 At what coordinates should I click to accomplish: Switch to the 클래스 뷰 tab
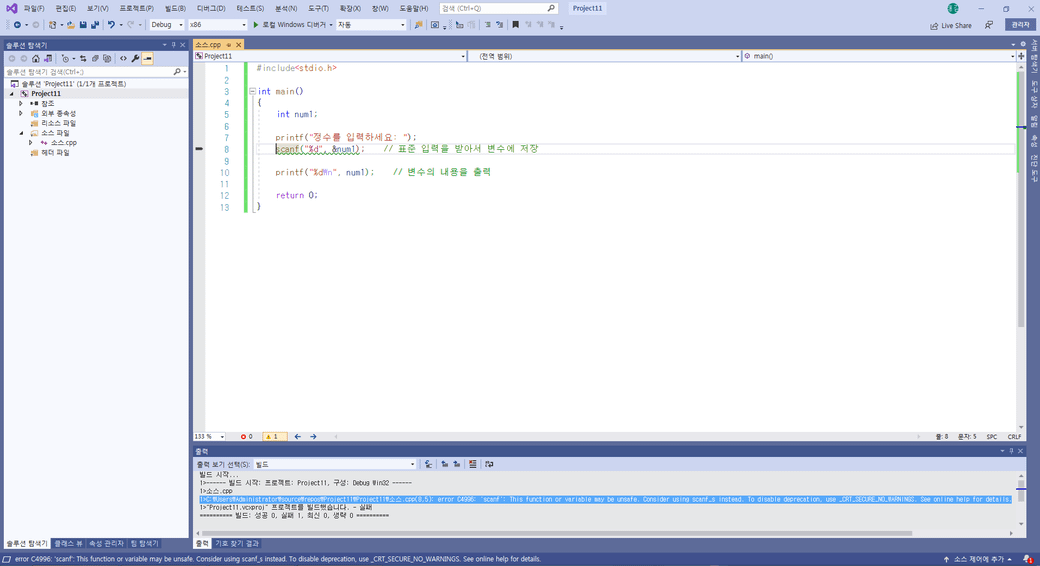[x=69, y=543]
